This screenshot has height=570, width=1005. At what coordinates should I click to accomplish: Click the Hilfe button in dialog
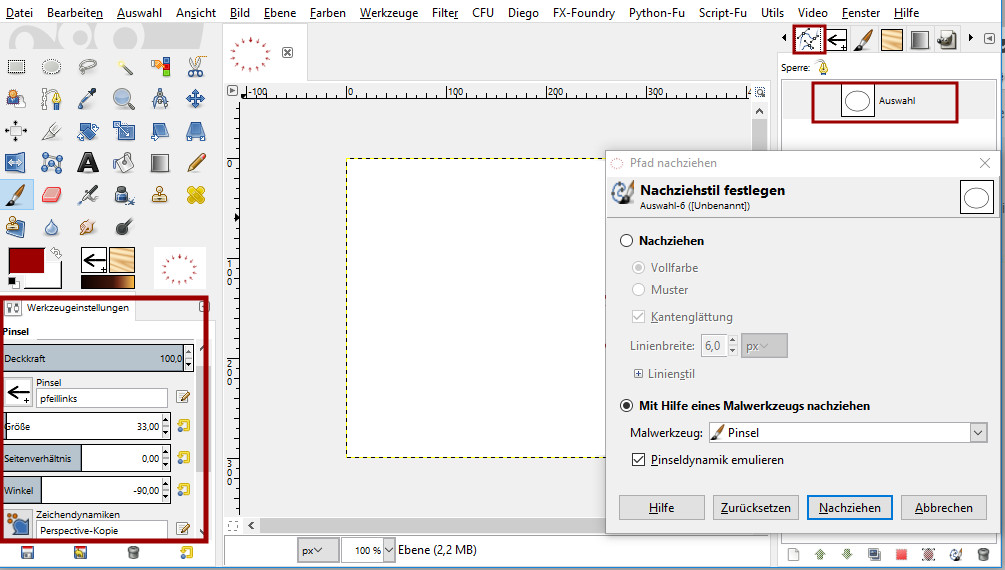coord(661,508)
